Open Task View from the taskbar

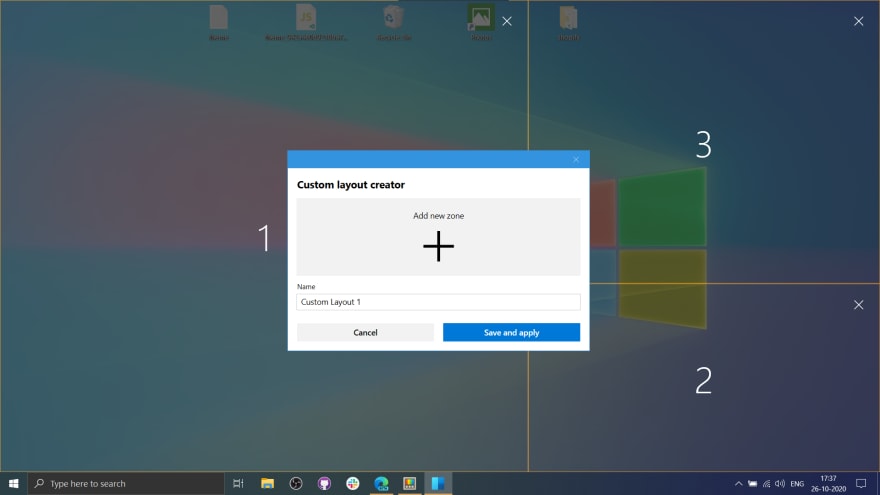pos(238,483)
